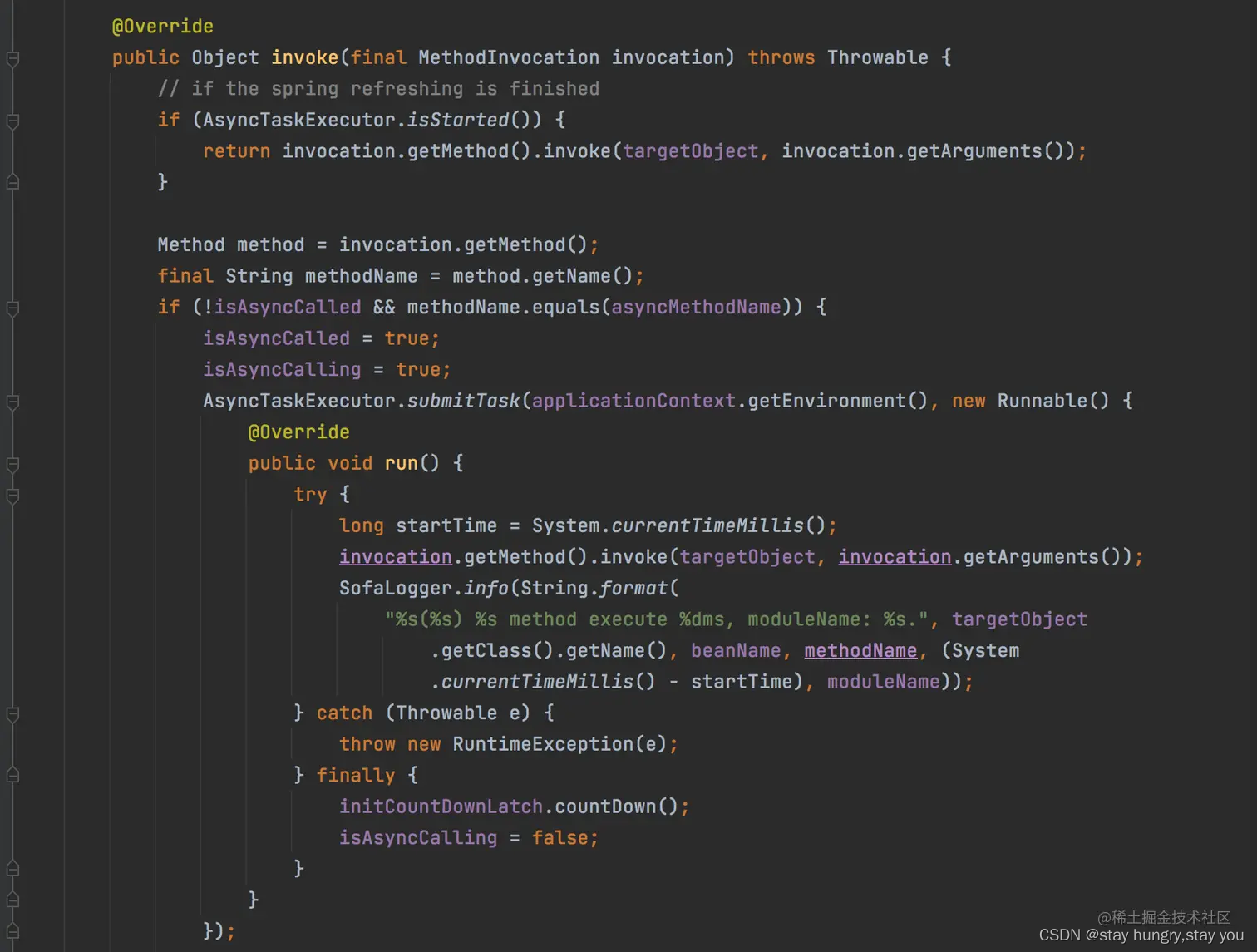
Task: Fold the if AsyncTaskExecutor.isStarted() block
Action: (x=12, y=121)
